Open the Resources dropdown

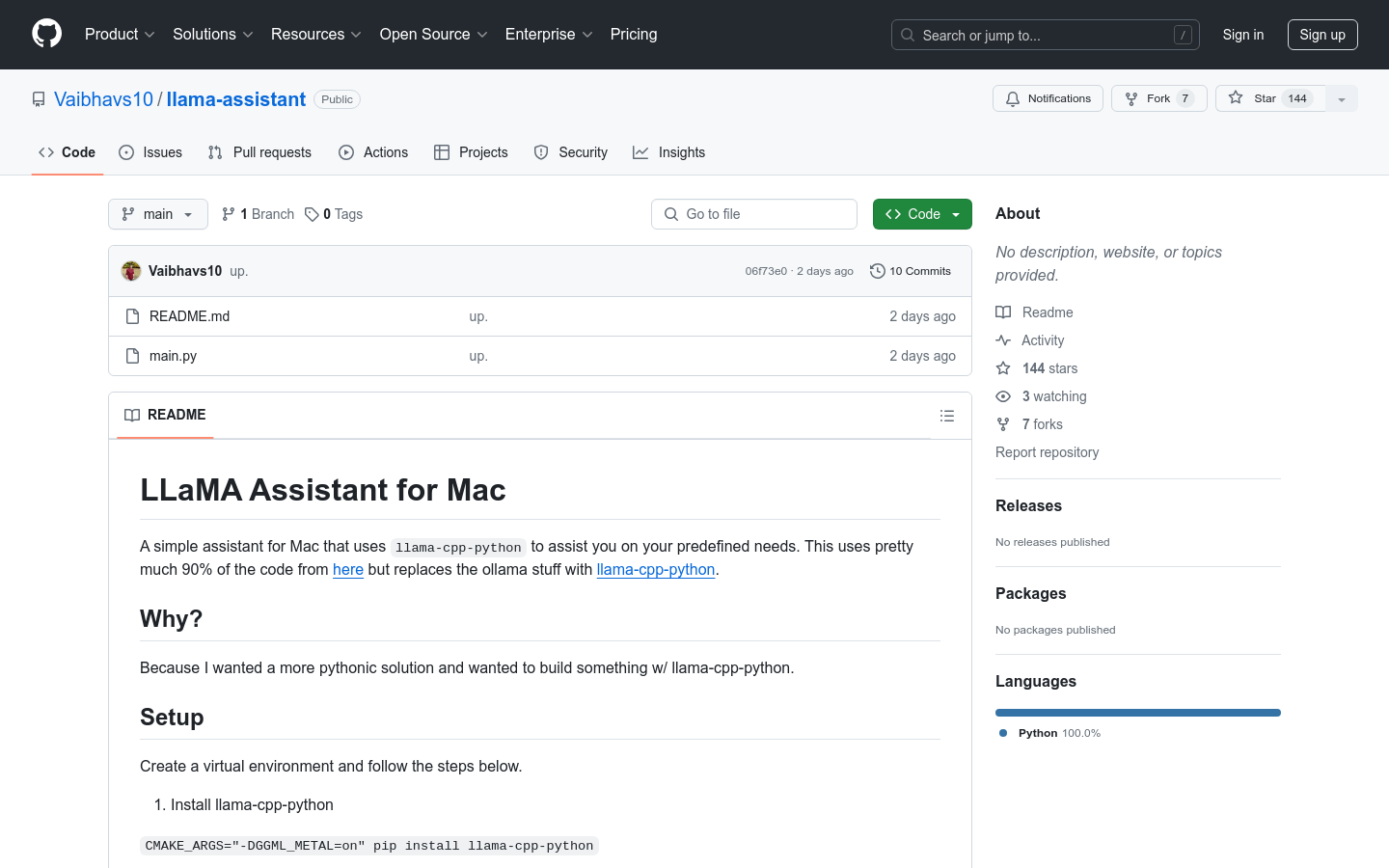pyautogui.click(x=316, y=35)
